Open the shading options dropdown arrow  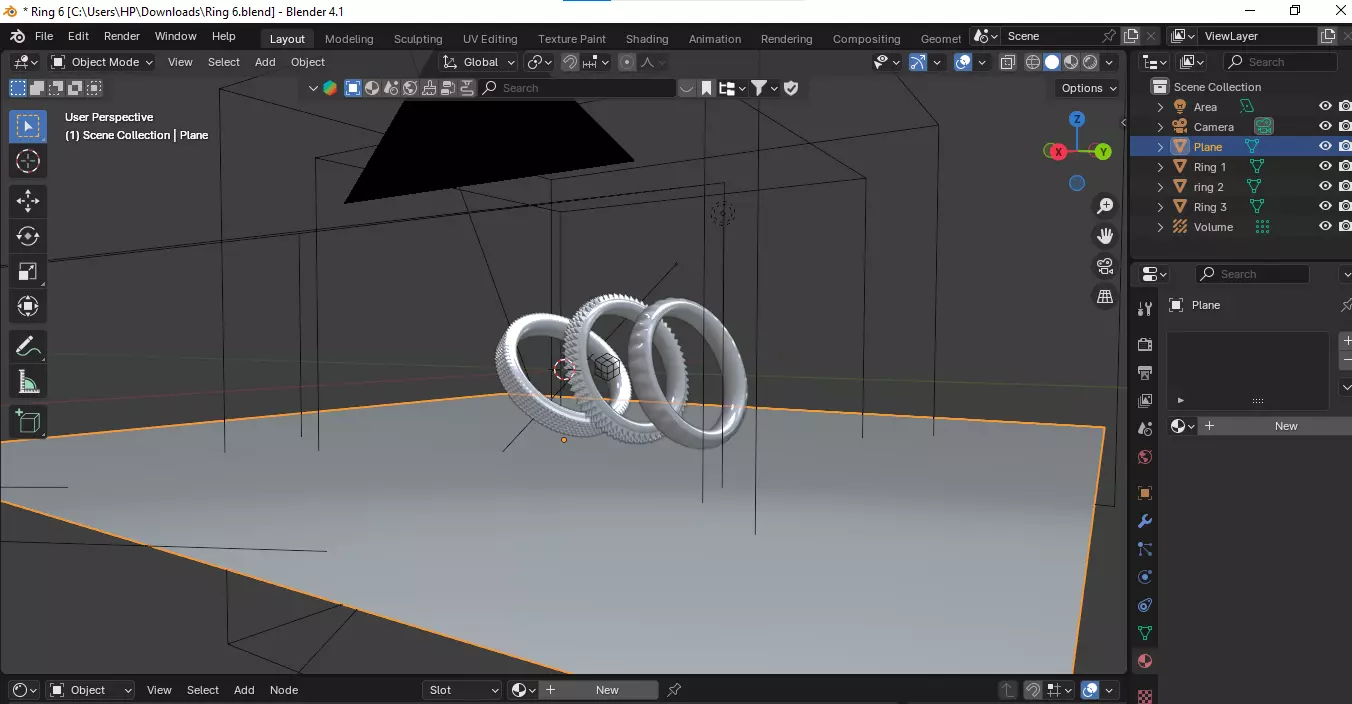(1109, 62)
